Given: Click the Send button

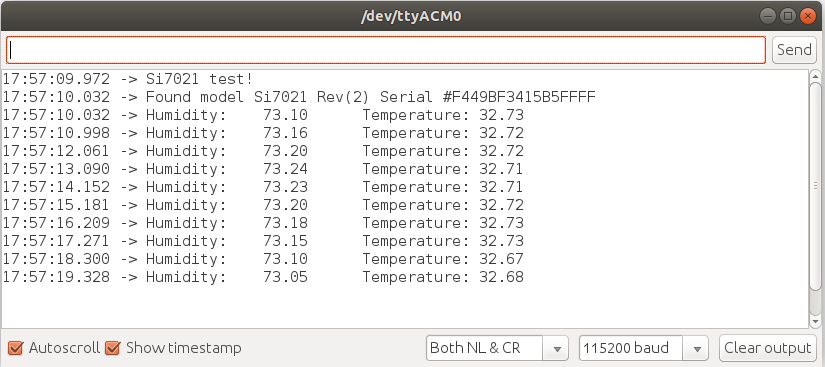Looking at the screenshot, I should pos(794,50).
